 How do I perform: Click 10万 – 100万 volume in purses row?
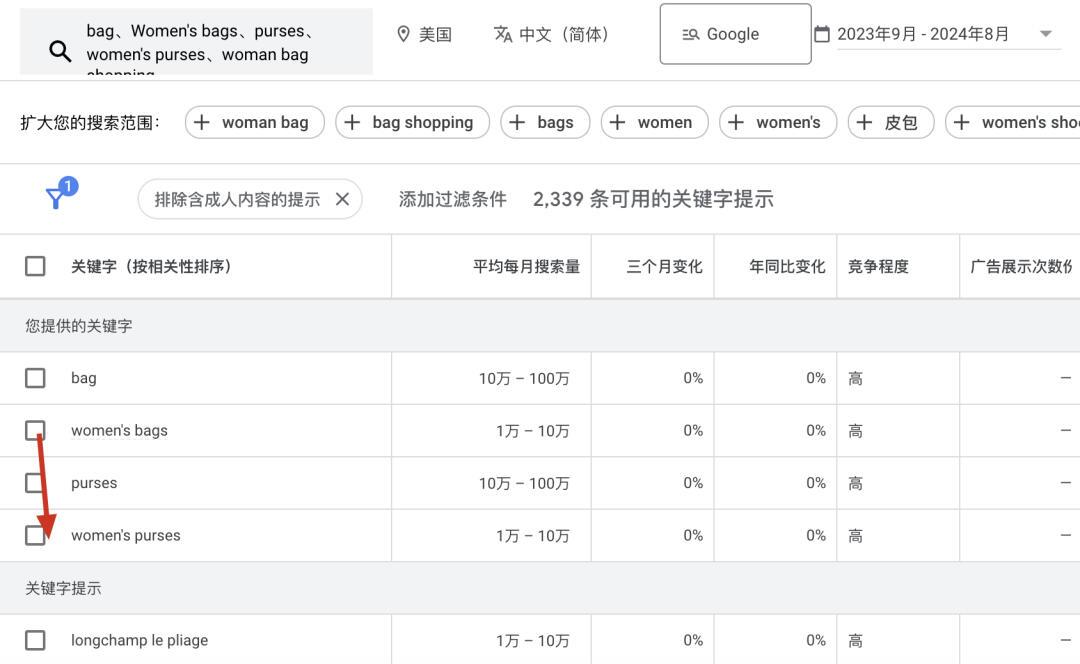[524, 484]
